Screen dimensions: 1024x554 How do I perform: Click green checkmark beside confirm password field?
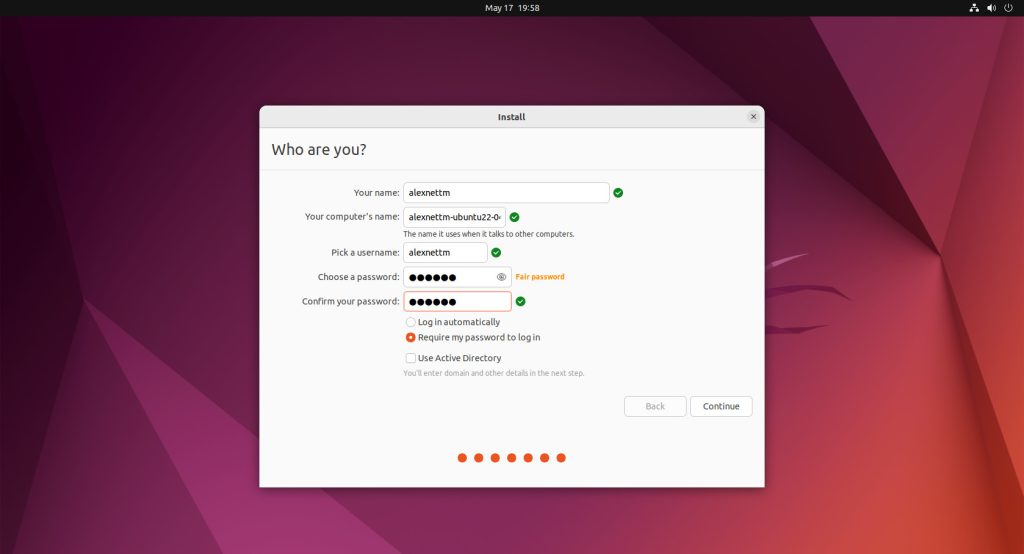point(520,301)
